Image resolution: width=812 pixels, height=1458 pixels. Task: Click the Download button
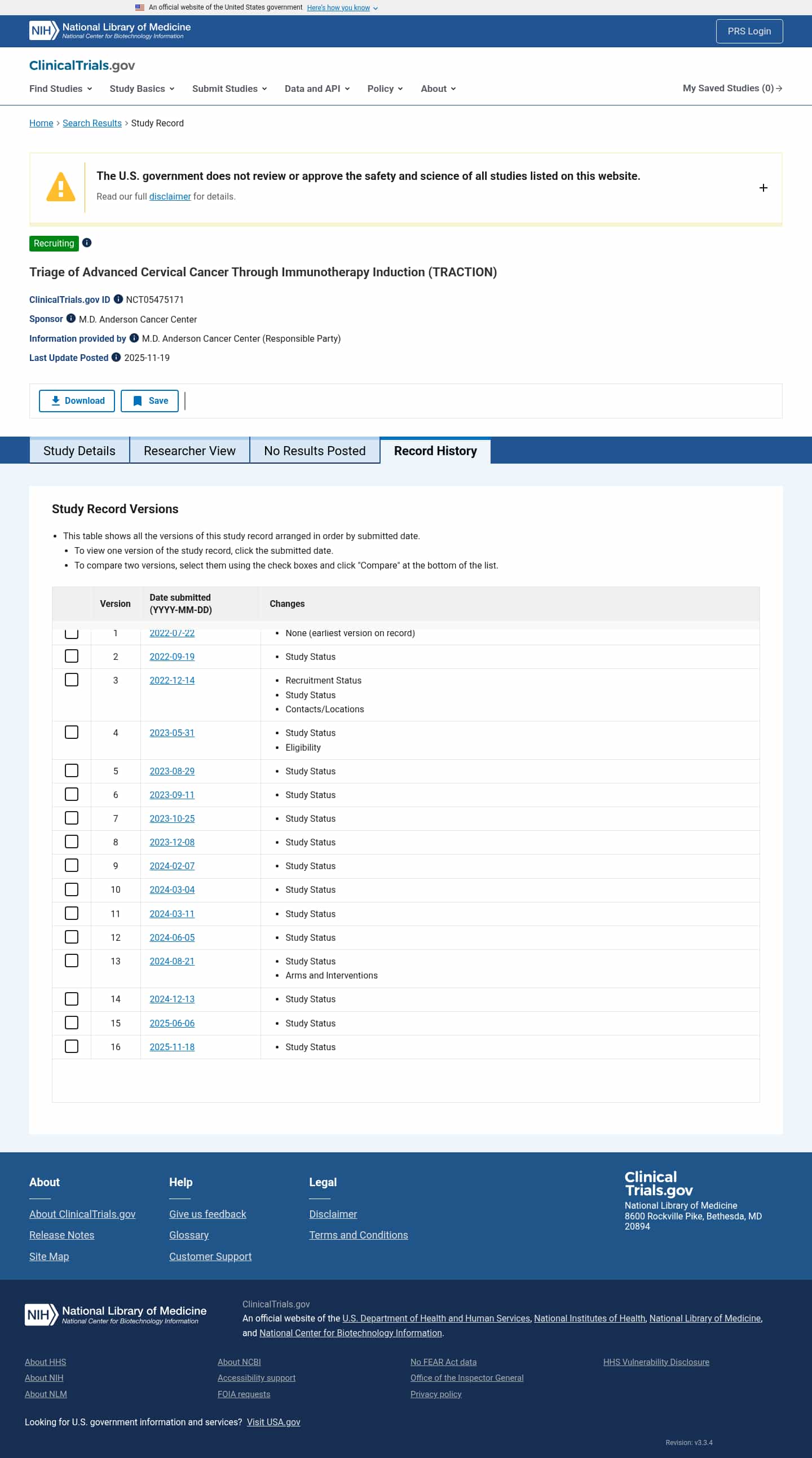point(77,400)
